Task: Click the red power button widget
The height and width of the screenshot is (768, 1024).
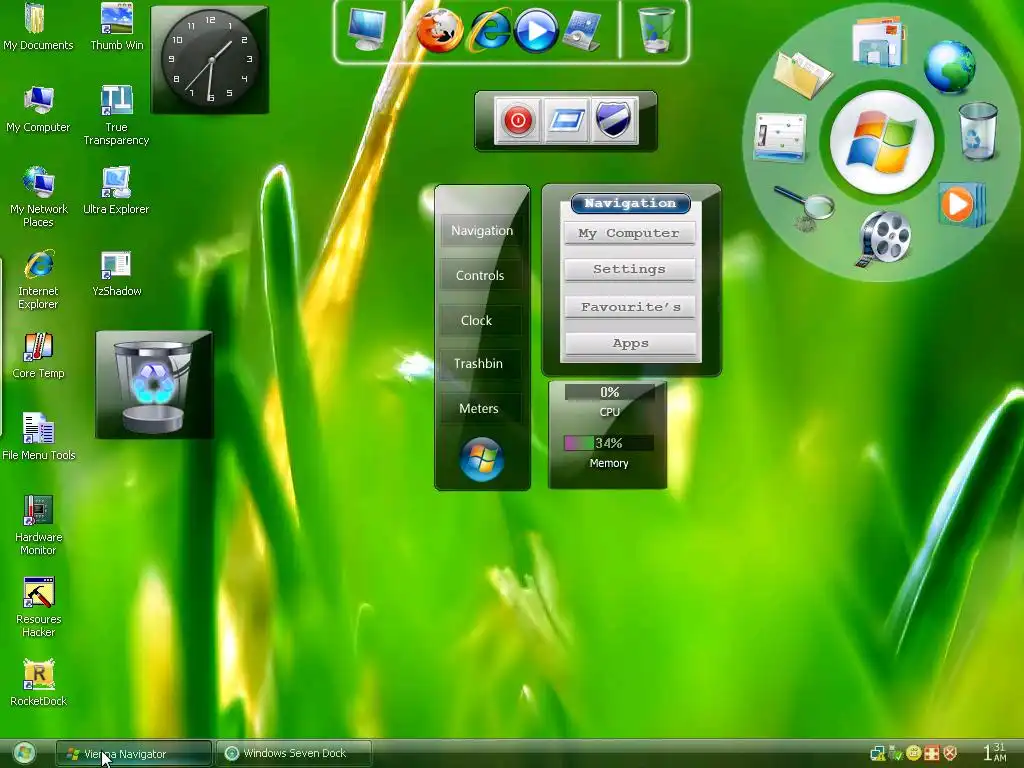Action: (x=517, y=121)
